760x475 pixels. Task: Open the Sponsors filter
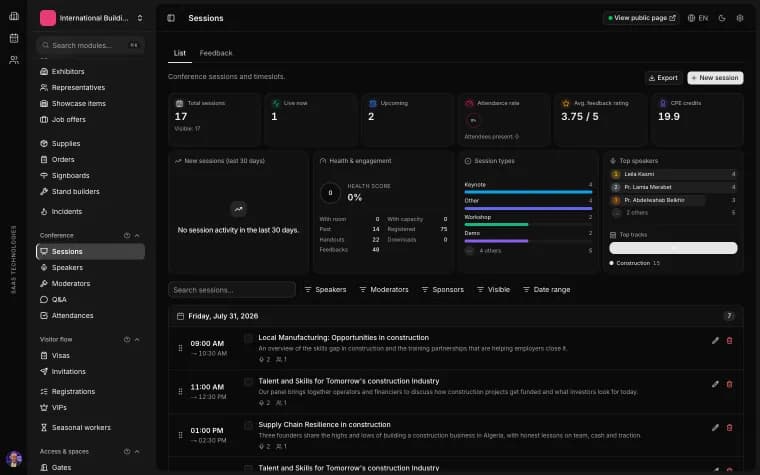point(443,289)
